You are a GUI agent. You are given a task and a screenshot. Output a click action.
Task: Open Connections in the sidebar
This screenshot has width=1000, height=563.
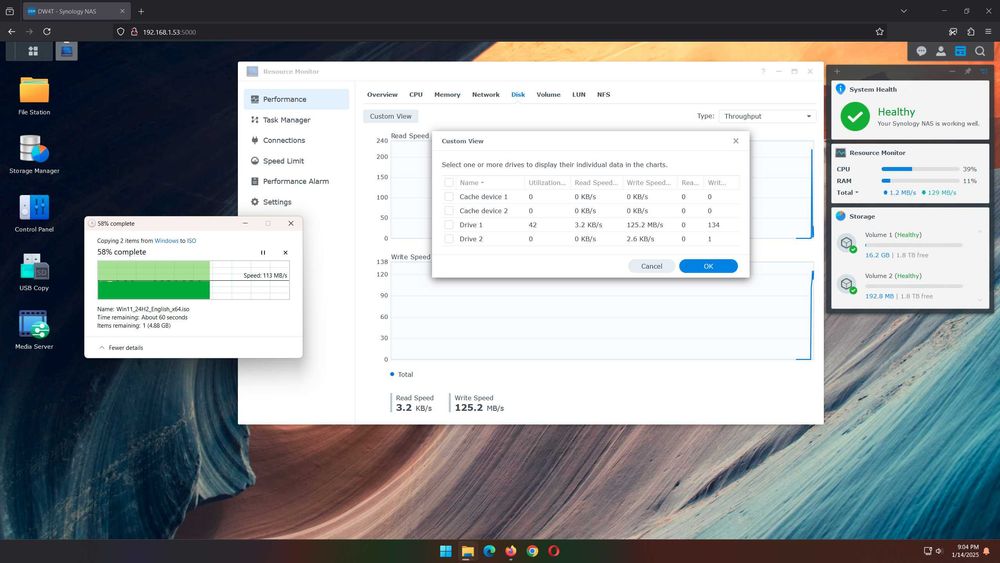[x=297, y=140]
